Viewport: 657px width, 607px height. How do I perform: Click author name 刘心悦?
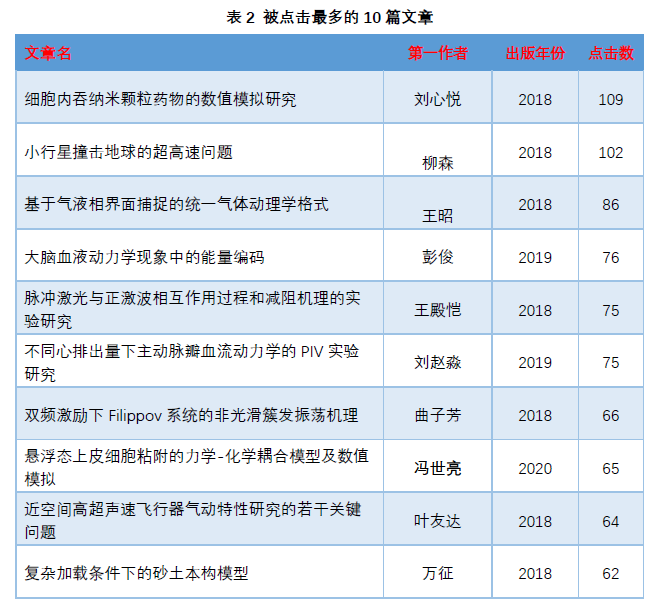[437, 100]
